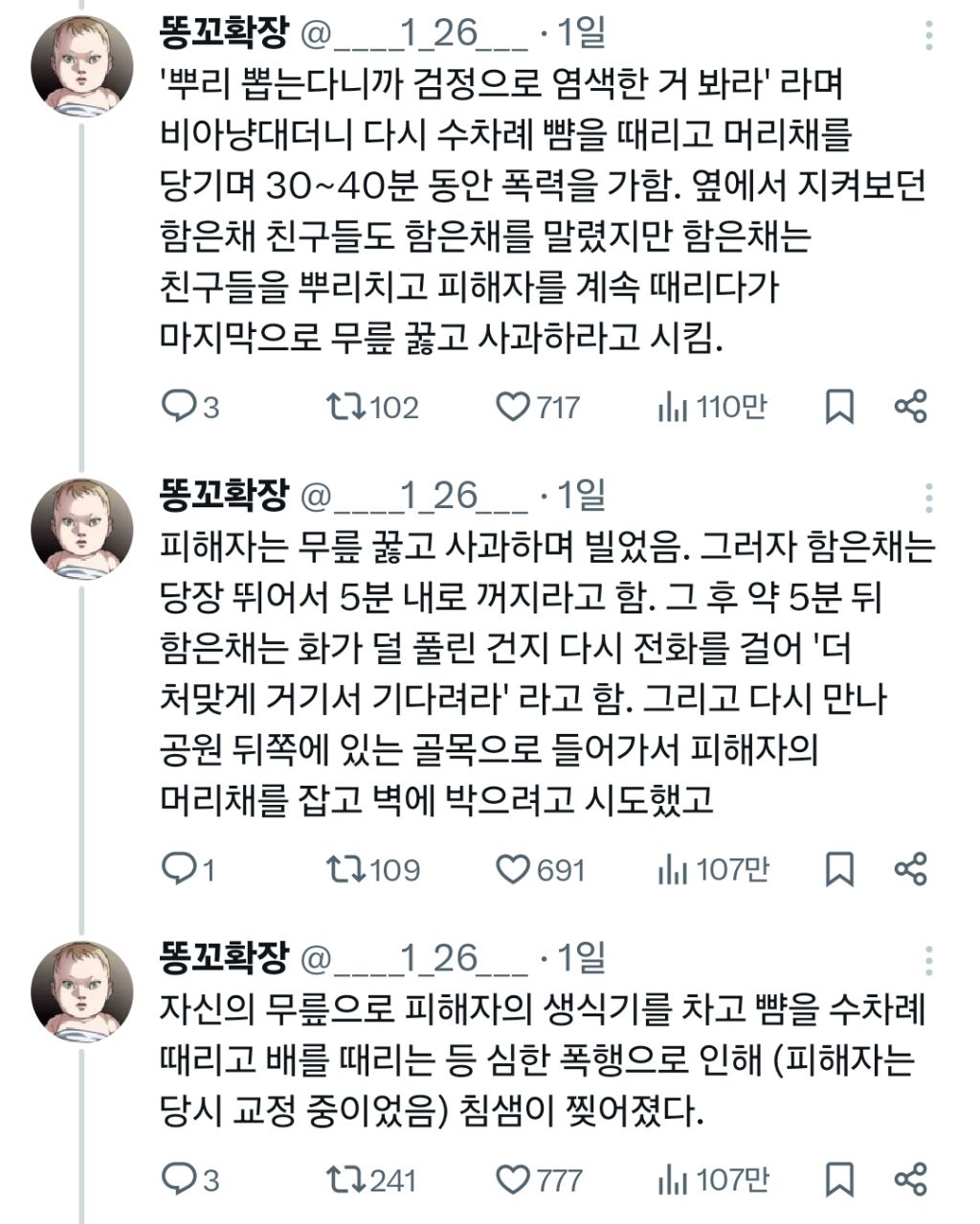980x1224 pixels.
Task: Retweet the tweet with 109 retweets
Action: 345,869
